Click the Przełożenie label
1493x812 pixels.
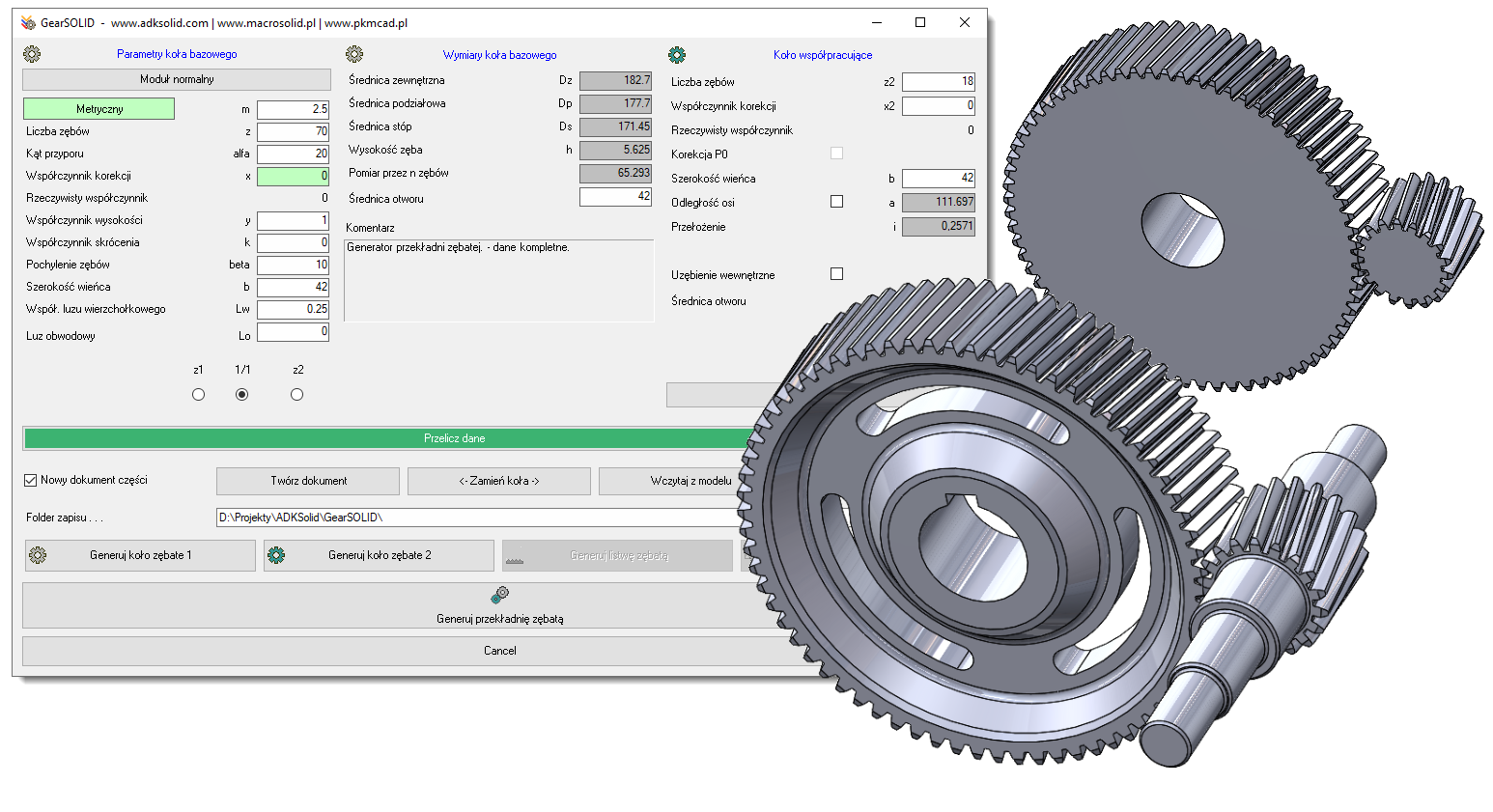(x=698, y=227)
